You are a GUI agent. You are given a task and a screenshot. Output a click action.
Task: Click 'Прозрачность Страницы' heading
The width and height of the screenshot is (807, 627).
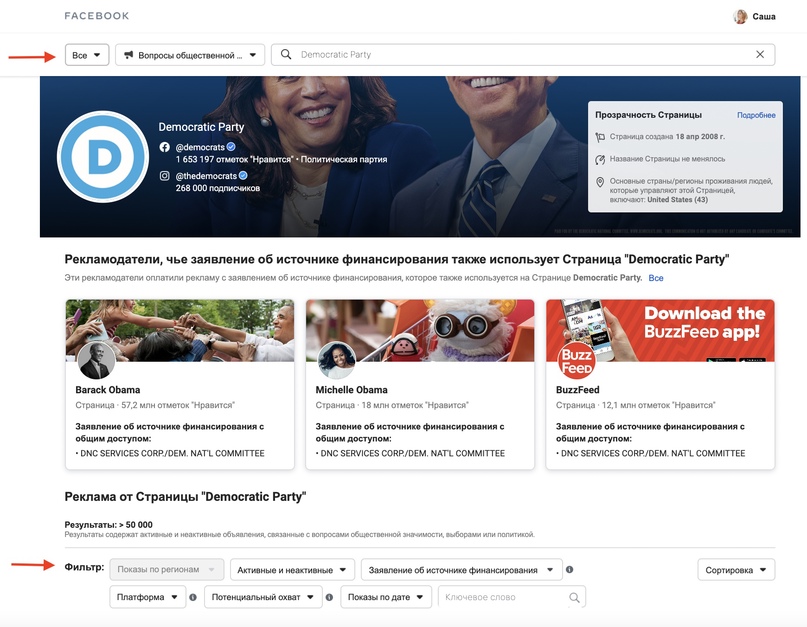coord(648,115)
